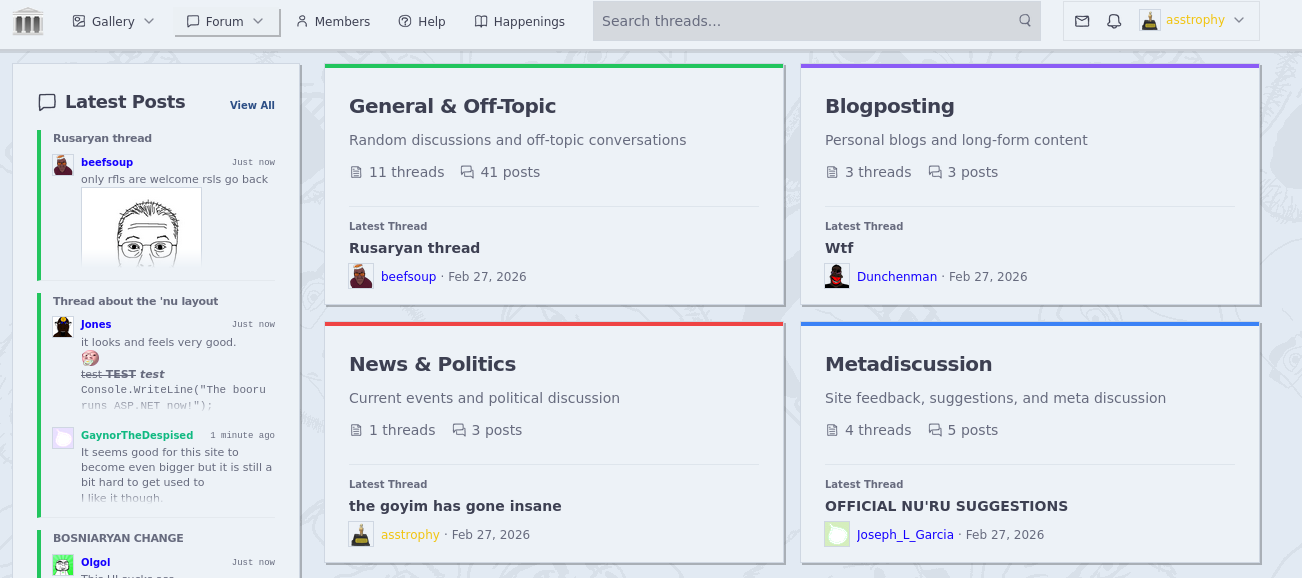Click asstrophy's avatar under News & Politics
Viewport: 1302px width, 578px height.
(361, 534)
